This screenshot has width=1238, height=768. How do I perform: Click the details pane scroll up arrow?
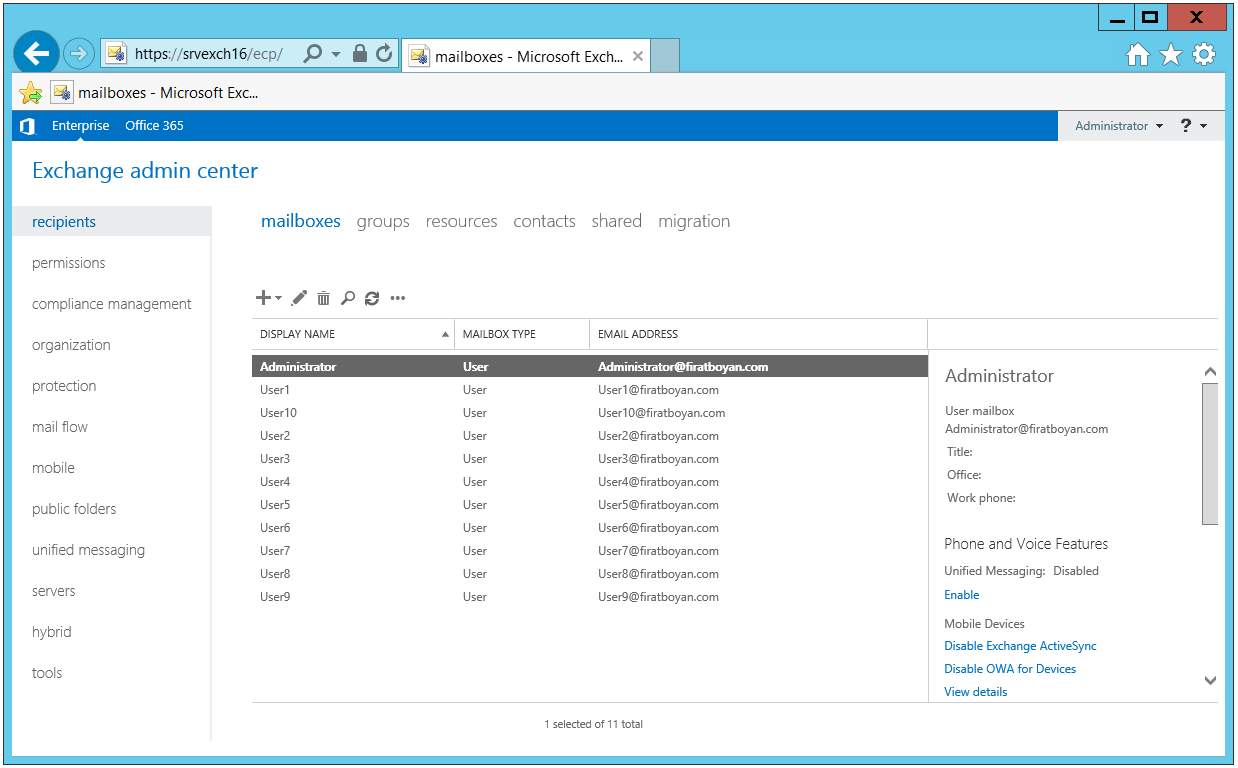1210,372
